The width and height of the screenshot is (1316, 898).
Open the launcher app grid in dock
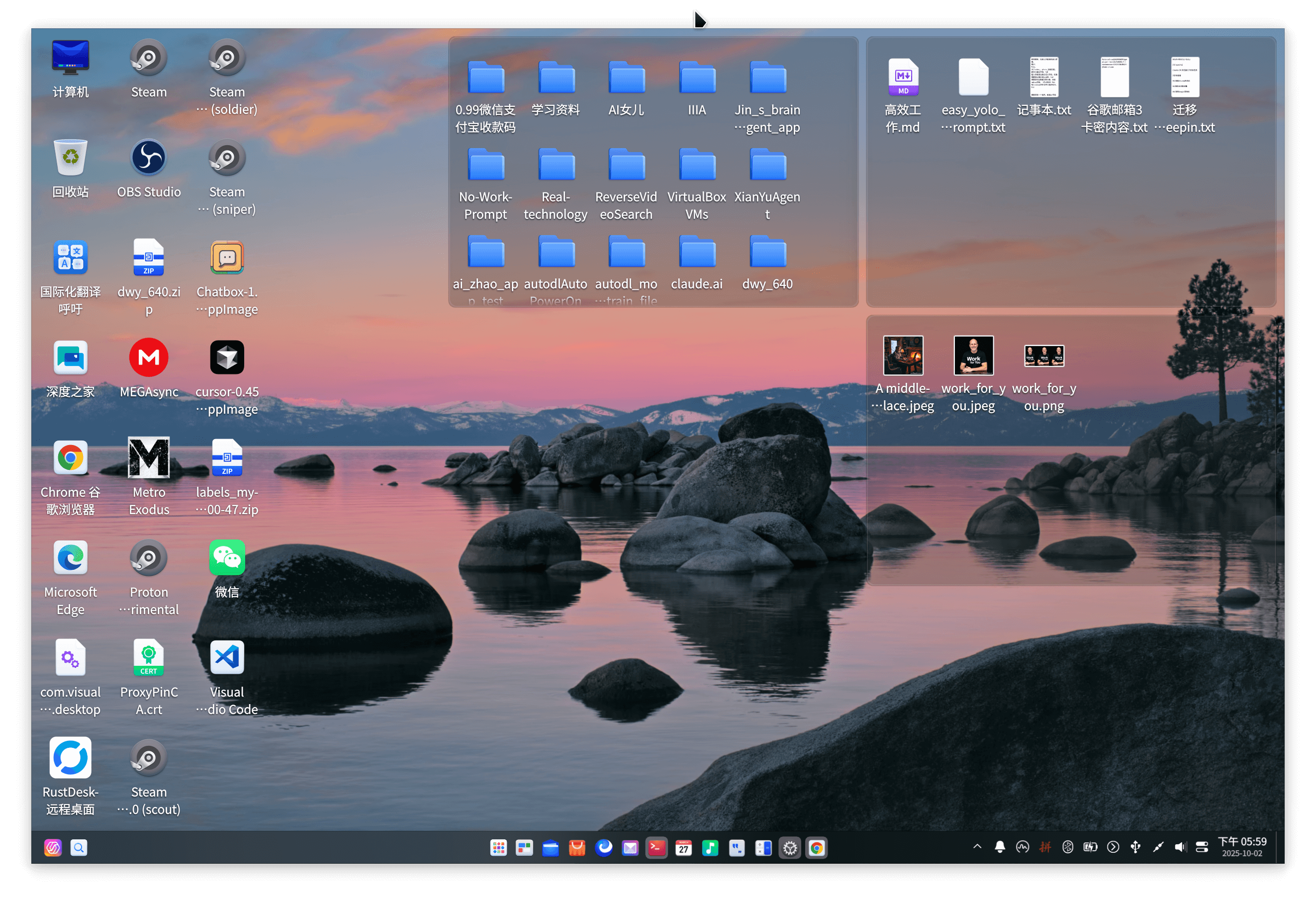point(498,848)
